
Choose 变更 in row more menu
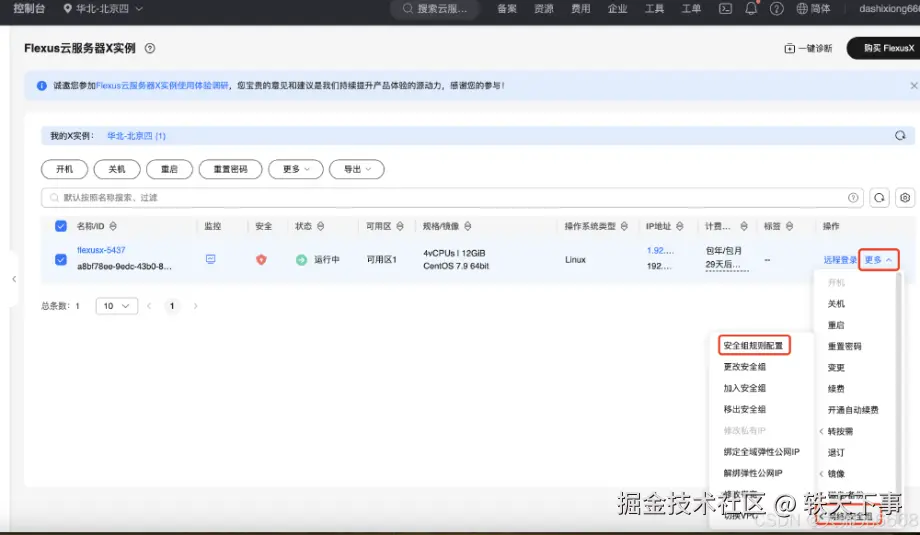point(836,368)
